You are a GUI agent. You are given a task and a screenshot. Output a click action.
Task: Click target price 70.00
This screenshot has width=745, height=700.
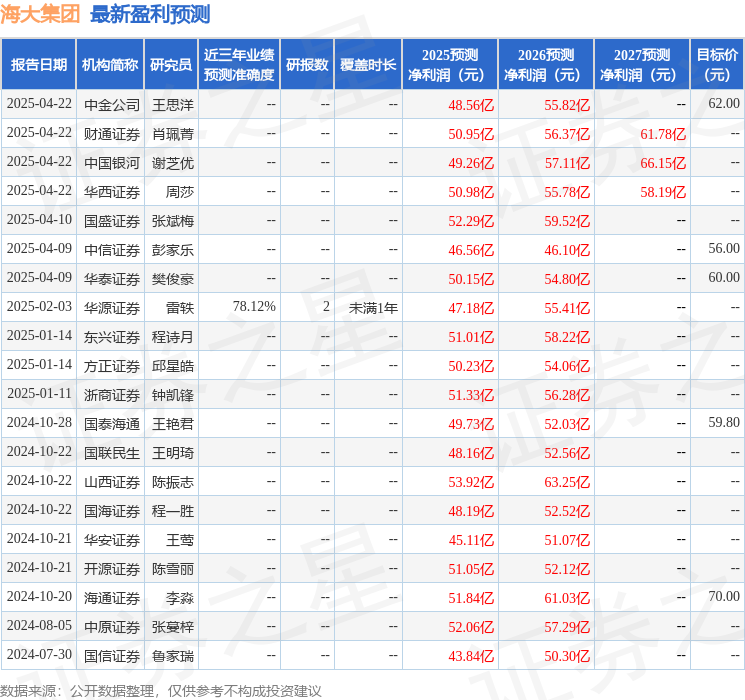click(x=724, y=596)
